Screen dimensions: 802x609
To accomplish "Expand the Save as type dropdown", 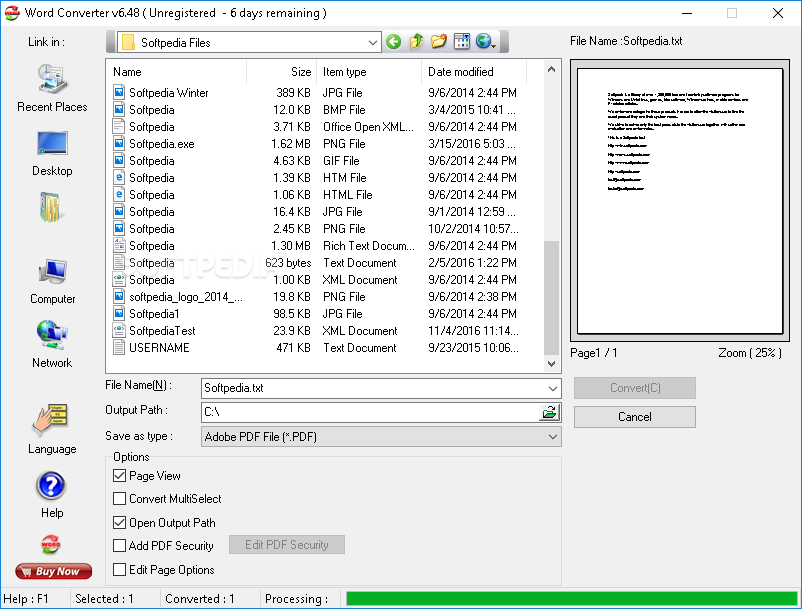I will point(553,437).
